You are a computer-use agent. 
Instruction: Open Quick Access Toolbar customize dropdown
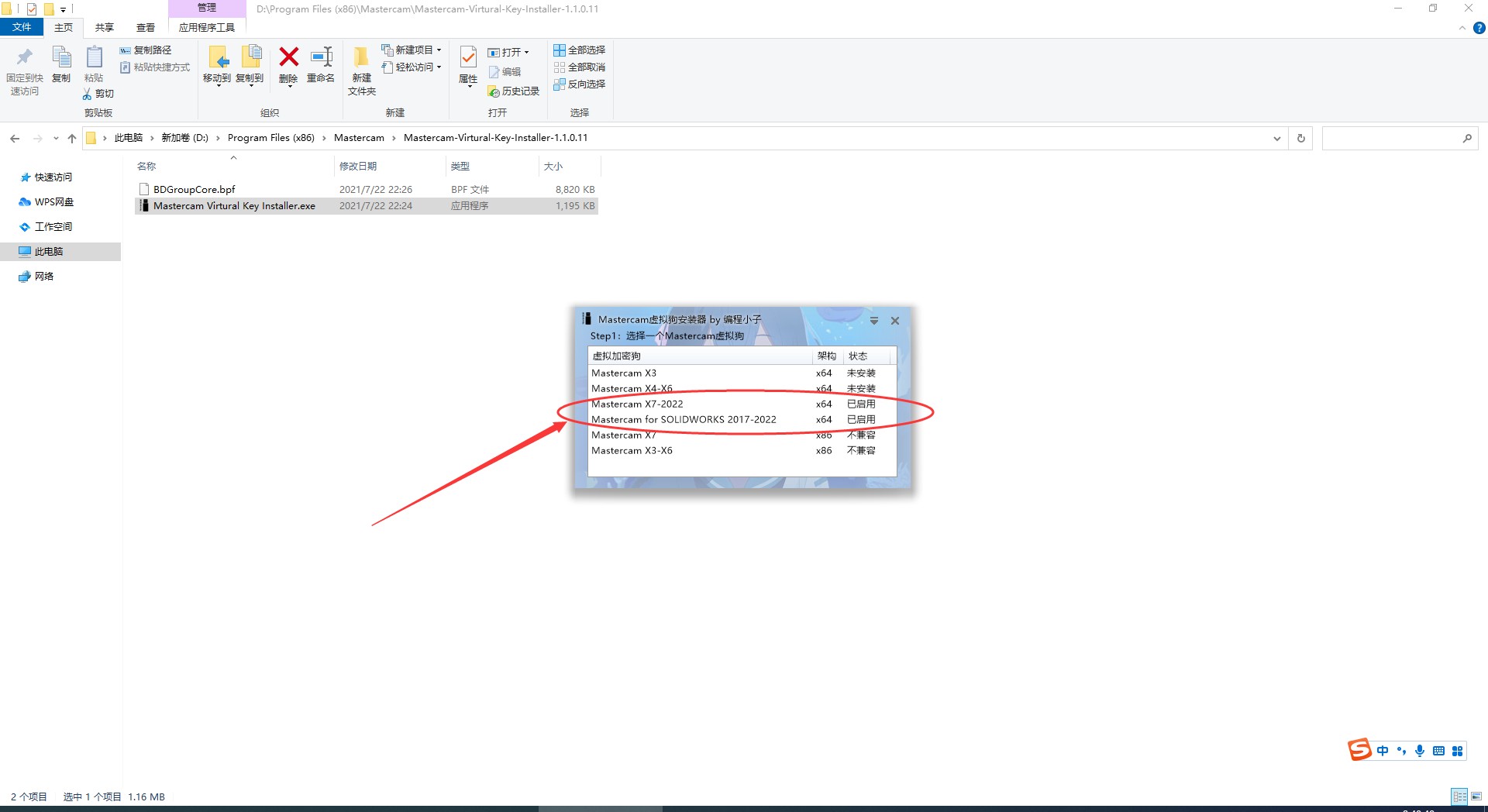point(64,10)
